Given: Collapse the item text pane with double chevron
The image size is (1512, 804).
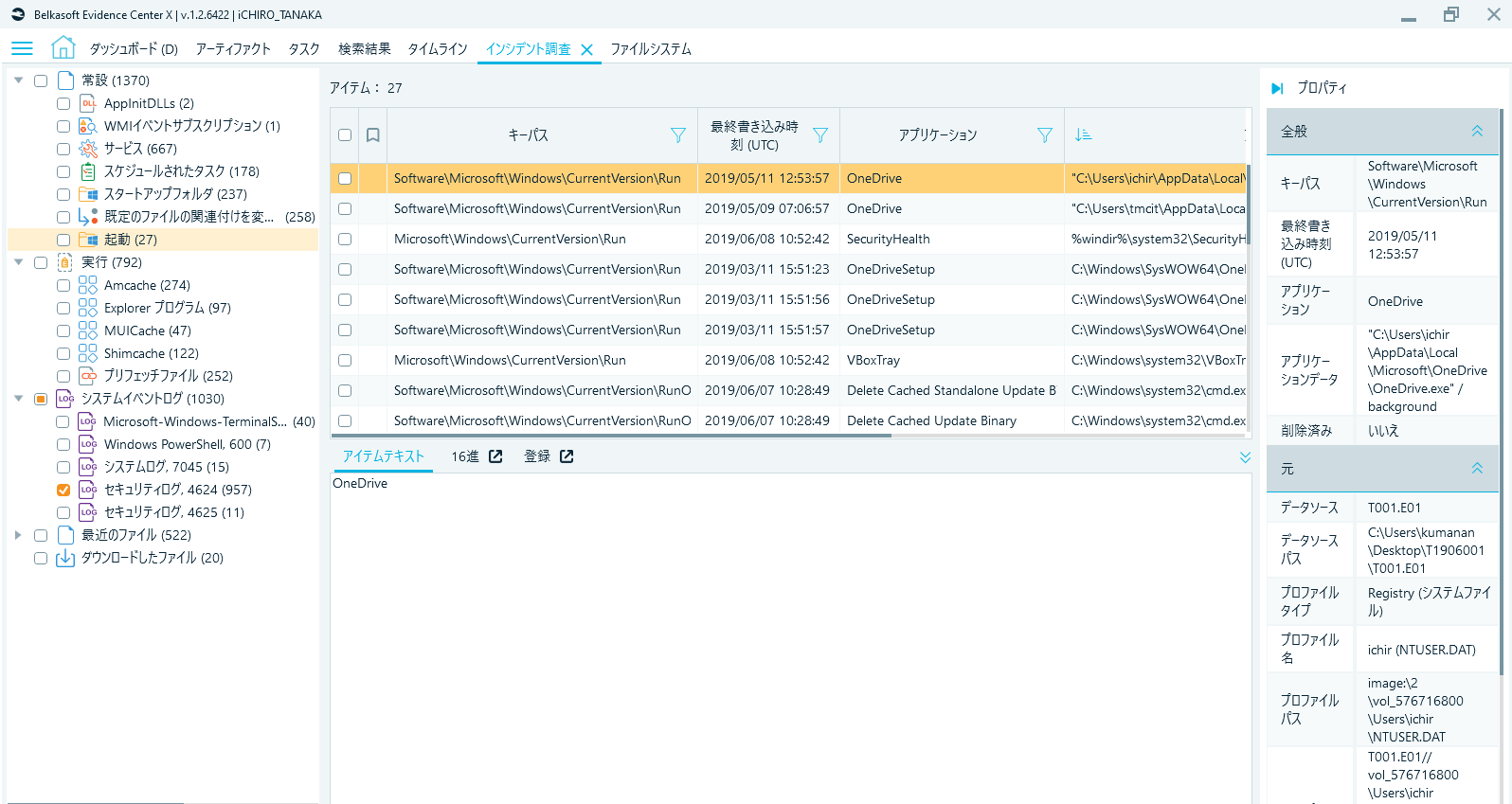Looking at the screenshot, I should pyautogui.click(x=1245, y=457).
